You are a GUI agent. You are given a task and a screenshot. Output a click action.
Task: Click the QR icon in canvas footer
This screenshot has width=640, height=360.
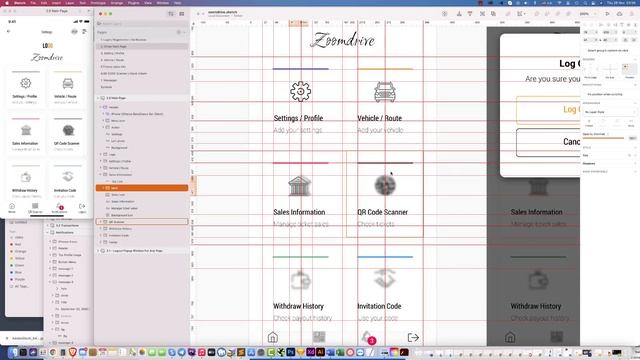coord(319,337)
